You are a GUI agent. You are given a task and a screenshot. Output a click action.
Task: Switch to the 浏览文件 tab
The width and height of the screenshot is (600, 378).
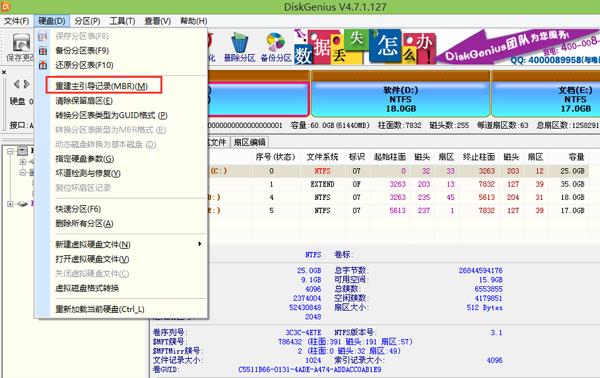[217, 142]
